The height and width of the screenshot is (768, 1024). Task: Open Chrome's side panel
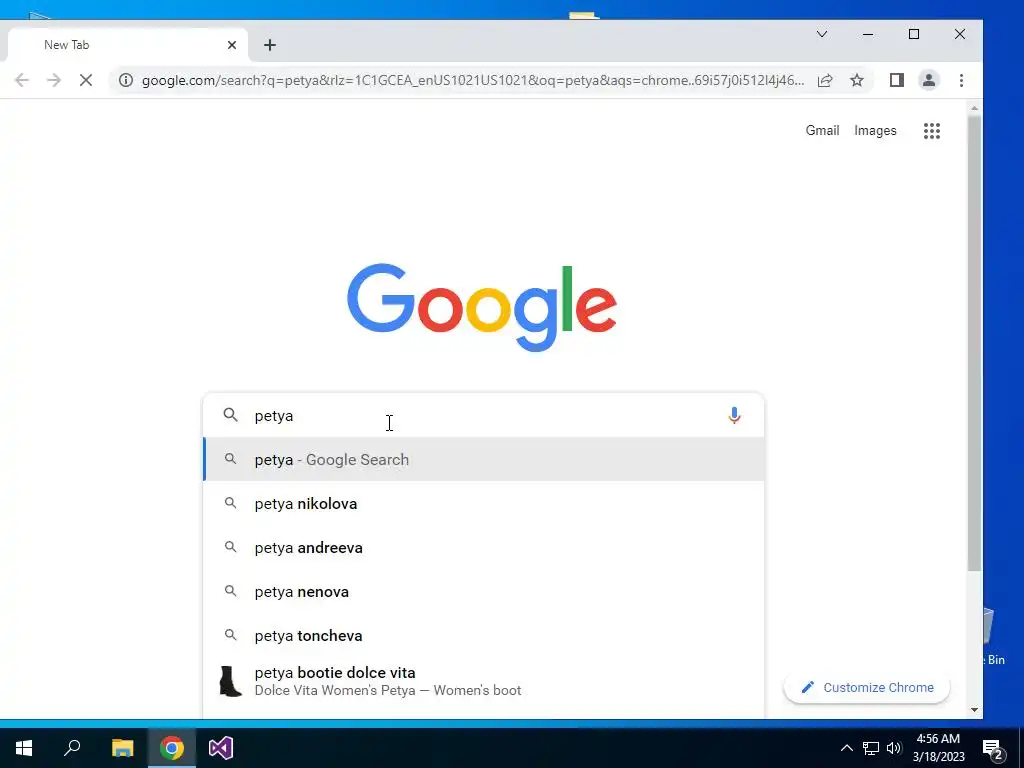tap(897, 80)
